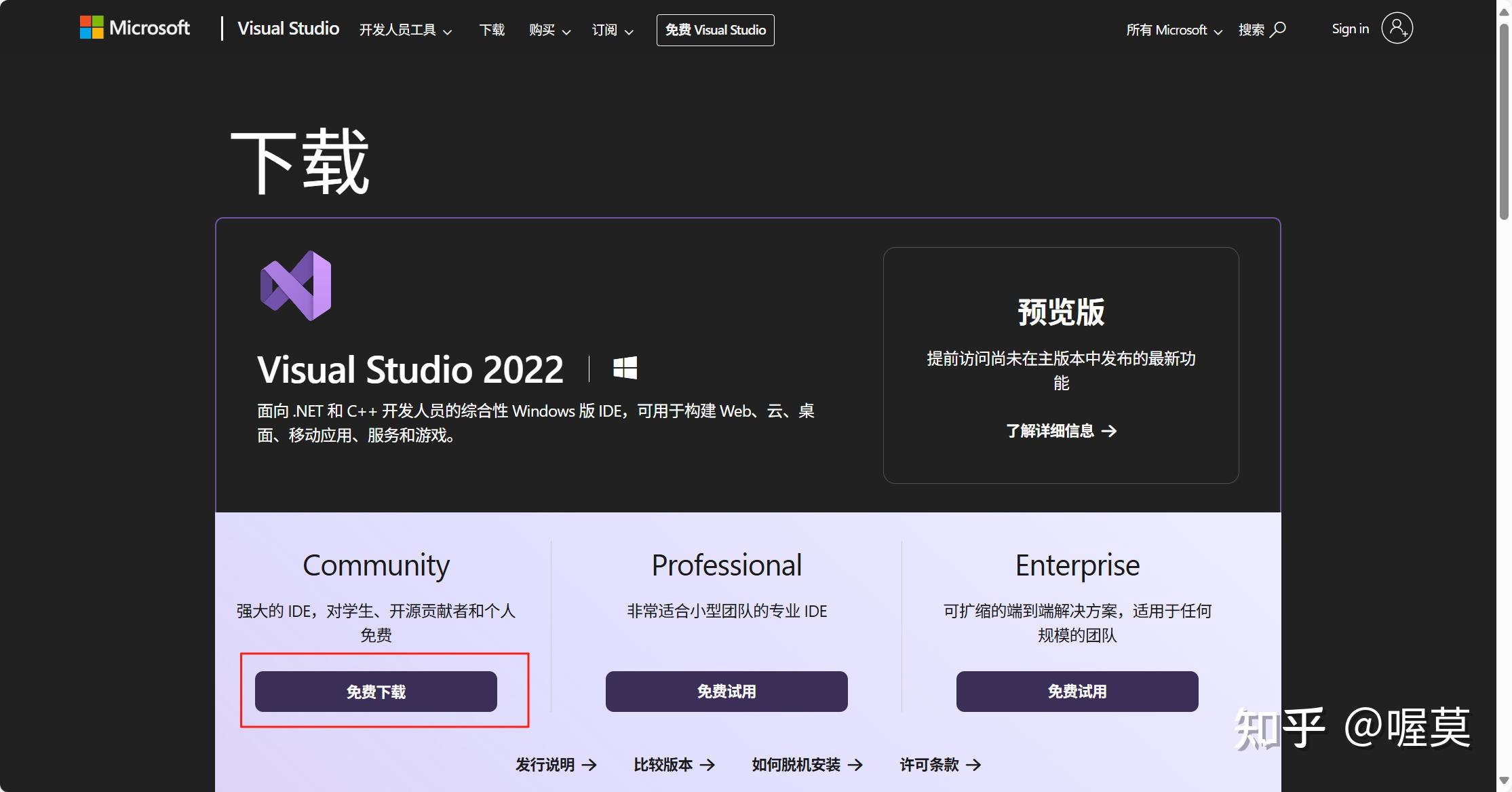Screen dimensions: 1512x792
Task: Select the 下载 menu item
Action: point(492,30)
